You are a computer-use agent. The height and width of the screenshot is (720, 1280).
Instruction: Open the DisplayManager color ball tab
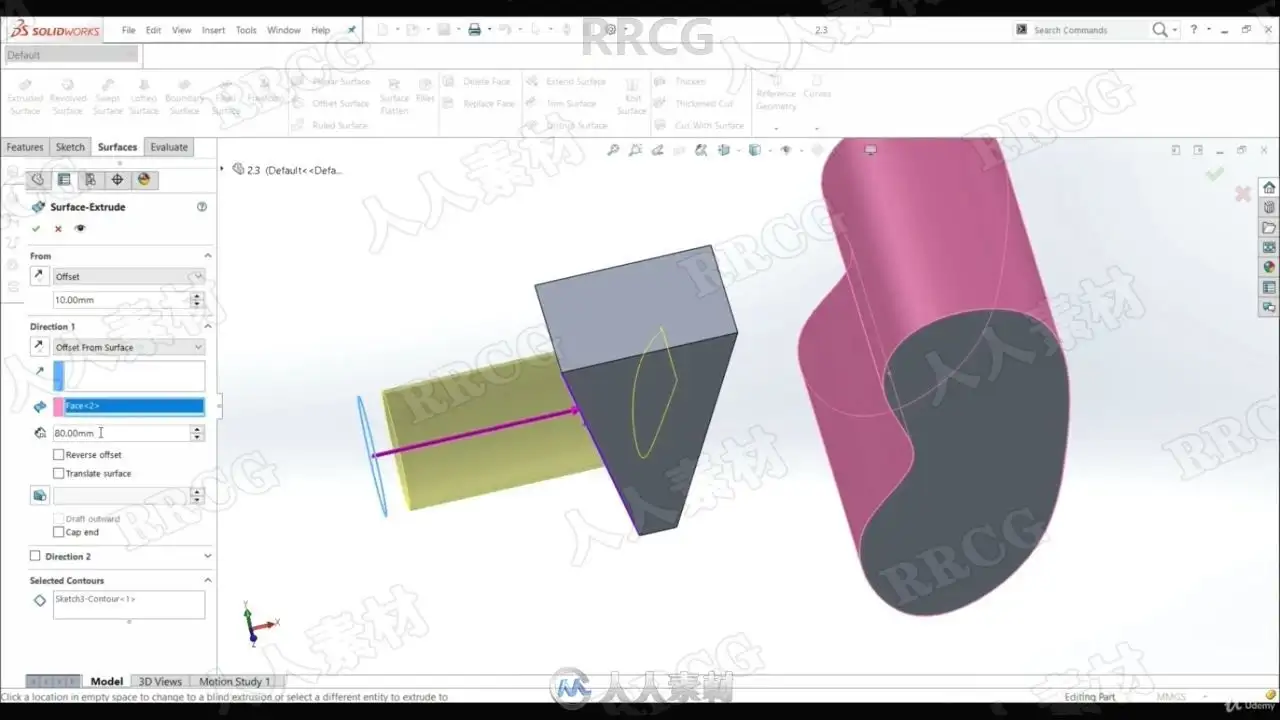(x=144, y=180)
